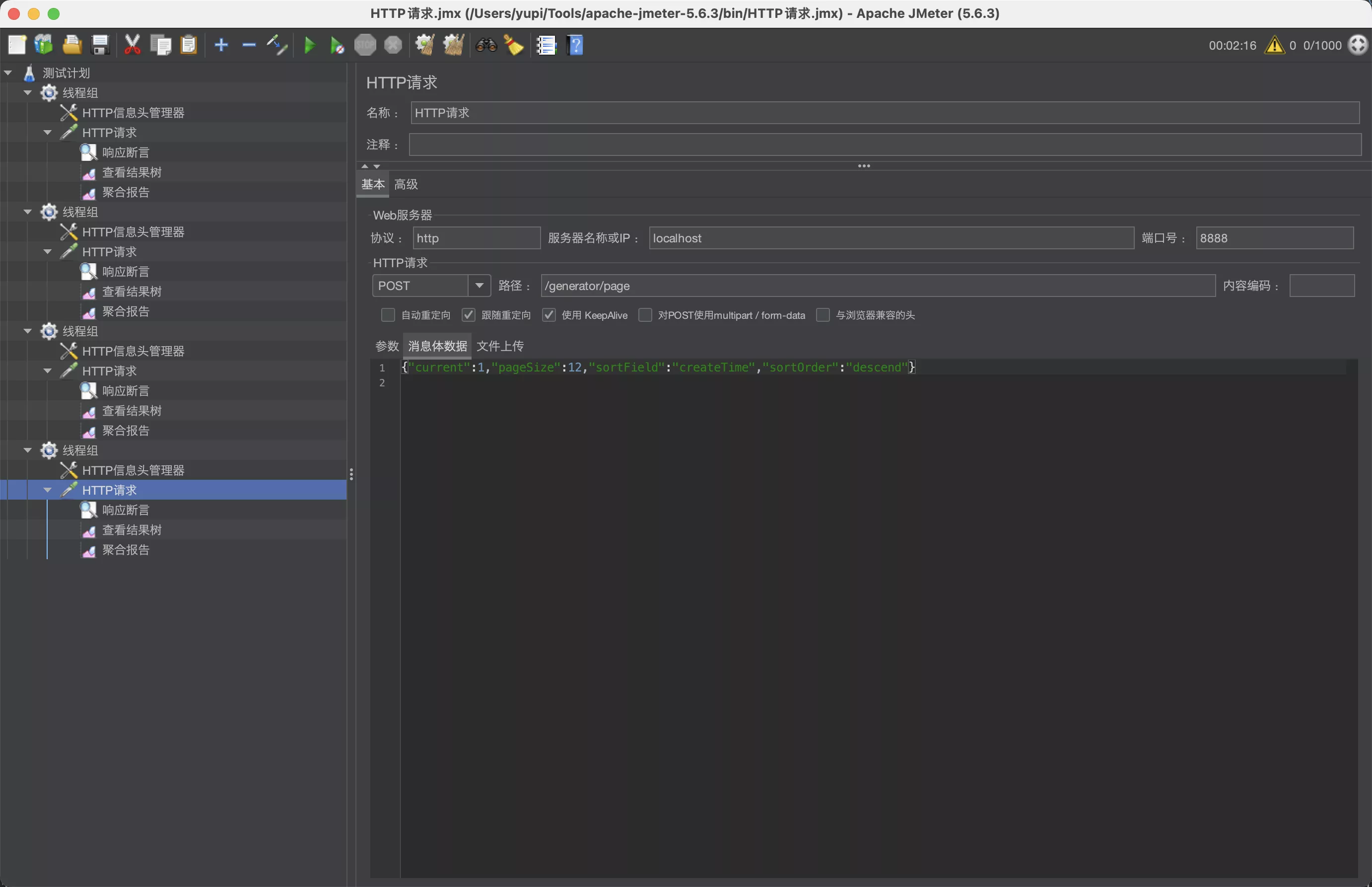Click the Clear All double broom icon
Screen dimensions: 1372x887
click(x=454, y=45)
